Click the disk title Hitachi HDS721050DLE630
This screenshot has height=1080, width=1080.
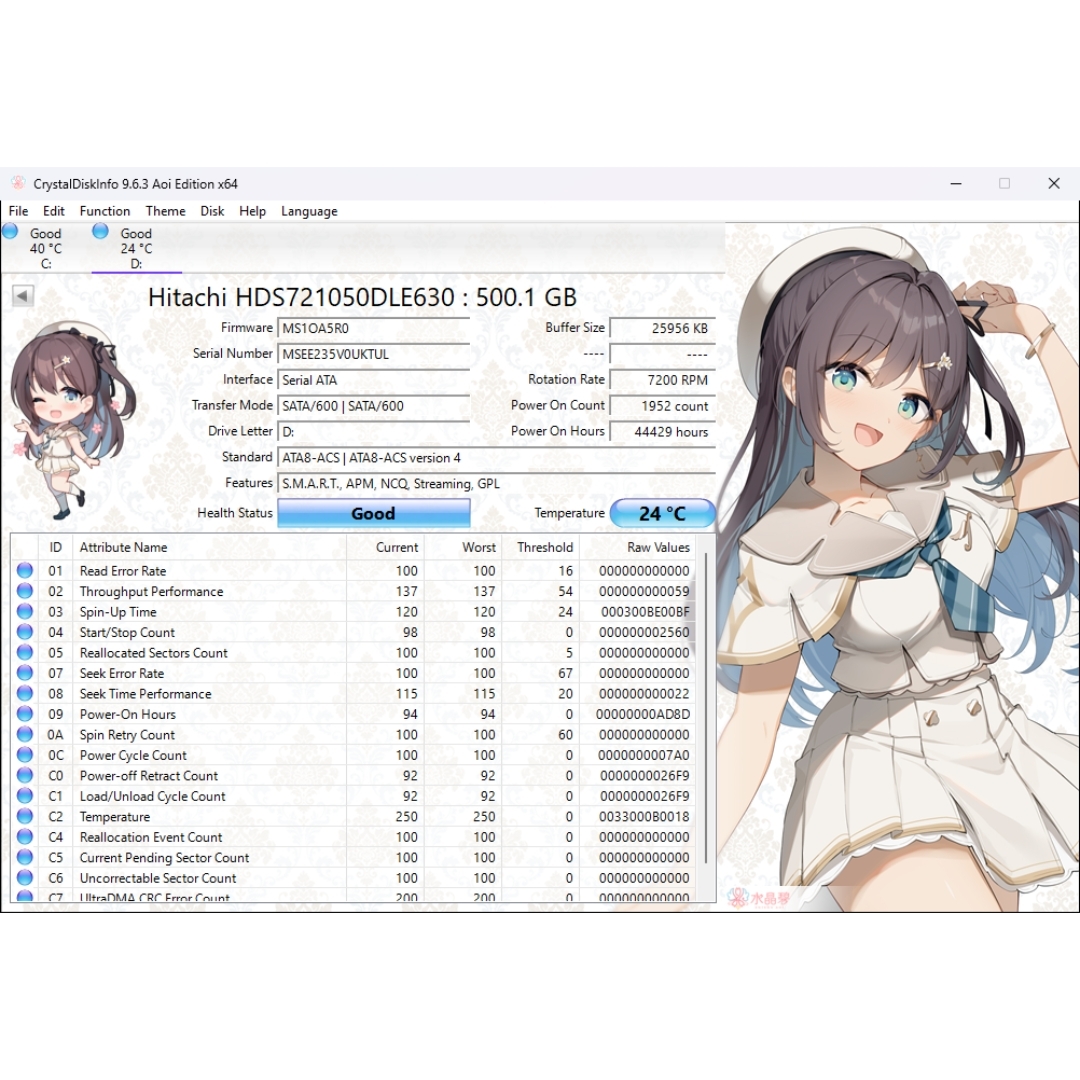(362, 297)
